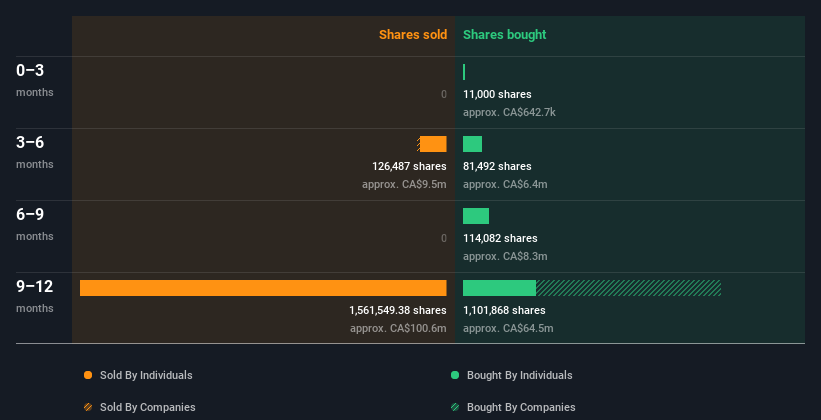This screenshot has width=821, height=420.
Task: Click the orange Sold By Individuals legend dot
Action: pyautogui.click(x=88, y=375)
